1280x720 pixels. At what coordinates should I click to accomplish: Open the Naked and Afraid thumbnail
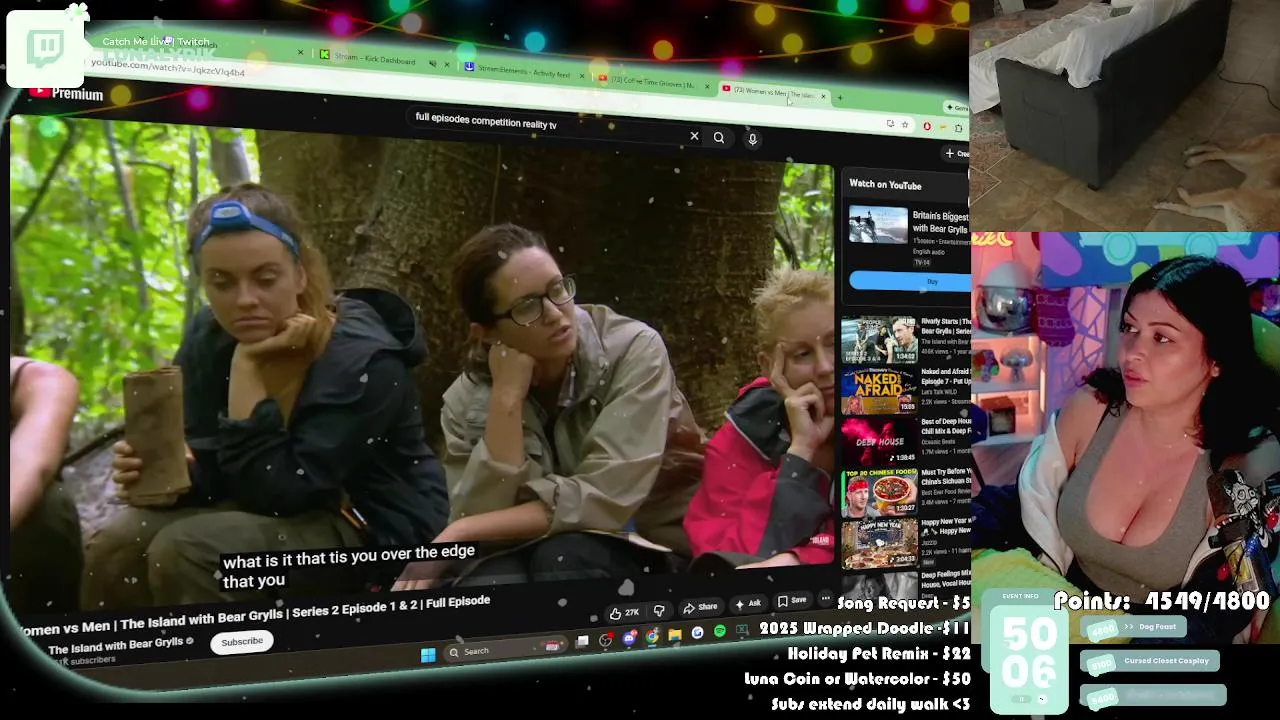[878, 390]
